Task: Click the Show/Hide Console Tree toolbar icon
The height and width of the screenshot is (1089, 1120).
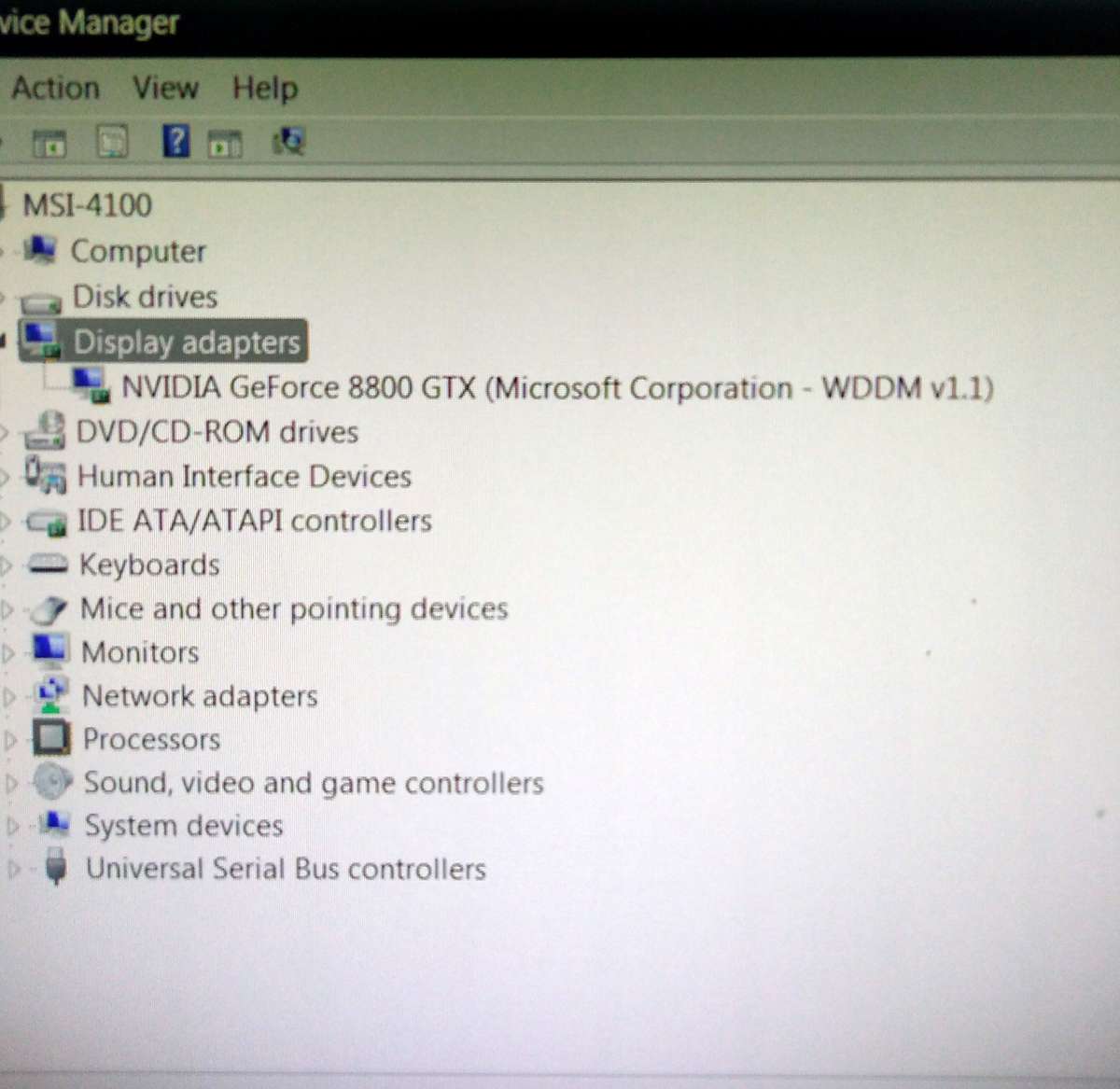Action: (49, 143)
